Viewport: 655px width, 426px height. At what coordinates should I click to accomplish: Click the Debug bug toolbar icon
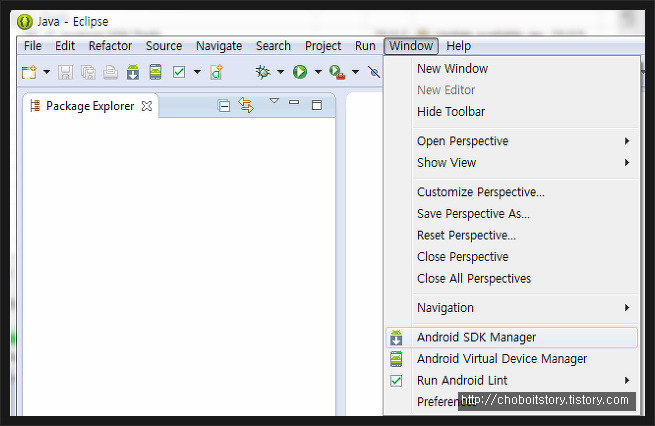pos(263,72)
